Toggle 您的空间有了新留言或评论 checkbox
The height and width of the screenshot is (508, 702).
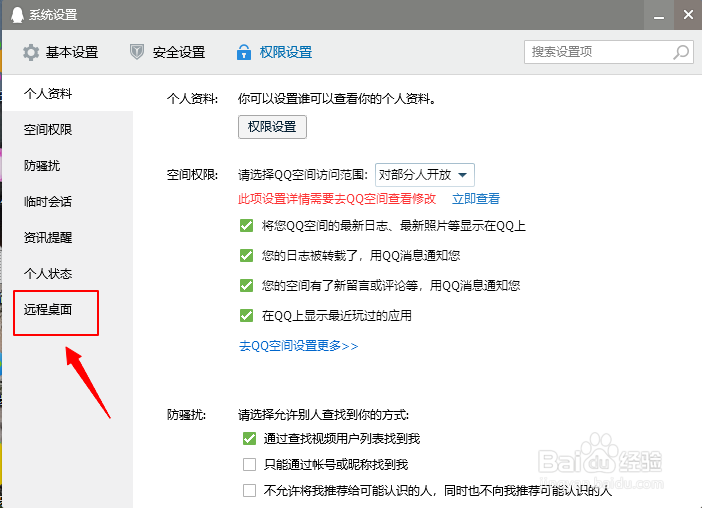(x=246, y=285)
